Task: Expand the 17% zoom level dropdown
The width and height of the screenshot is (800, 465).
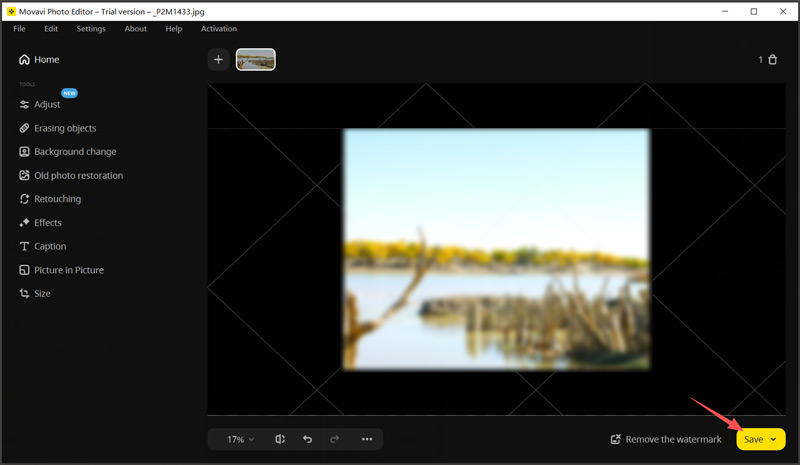Action: (240, 439)
